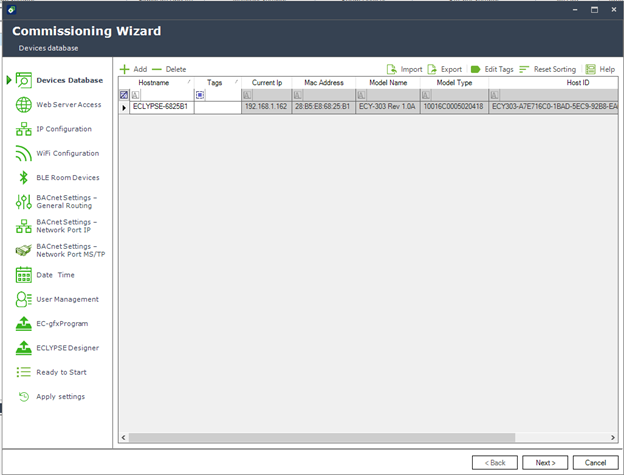
Task: Select the IP Configuration network icon
Action: pyautogui.click(x=24, y=129)
